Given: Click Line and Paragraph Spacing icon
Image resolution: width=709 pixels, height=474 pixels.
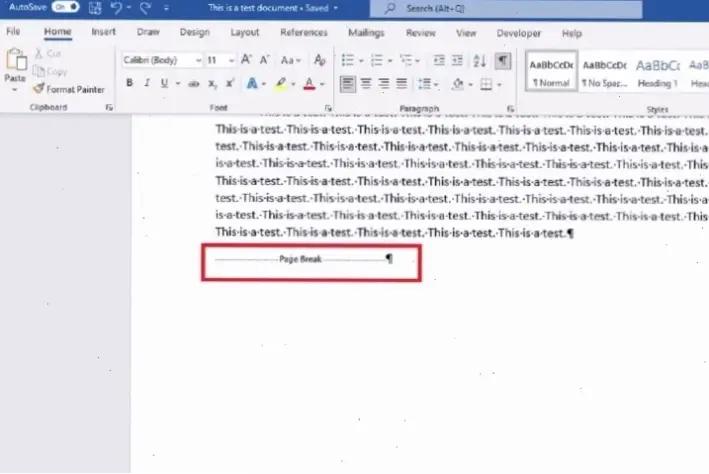Looking at the screenshot, I should [424, 84].
